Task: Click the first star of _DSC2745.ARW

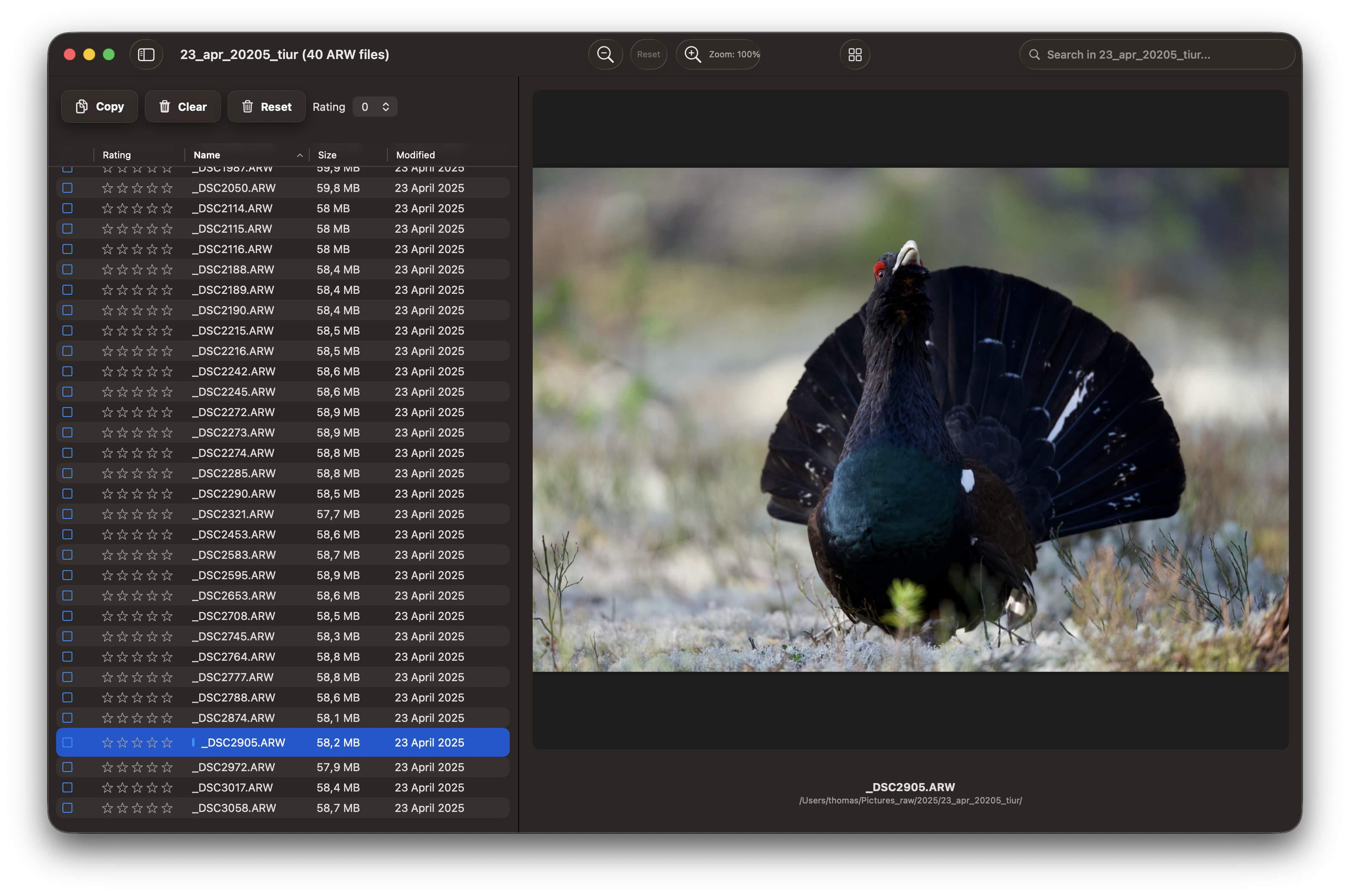Action: click(x=107, y=637)
